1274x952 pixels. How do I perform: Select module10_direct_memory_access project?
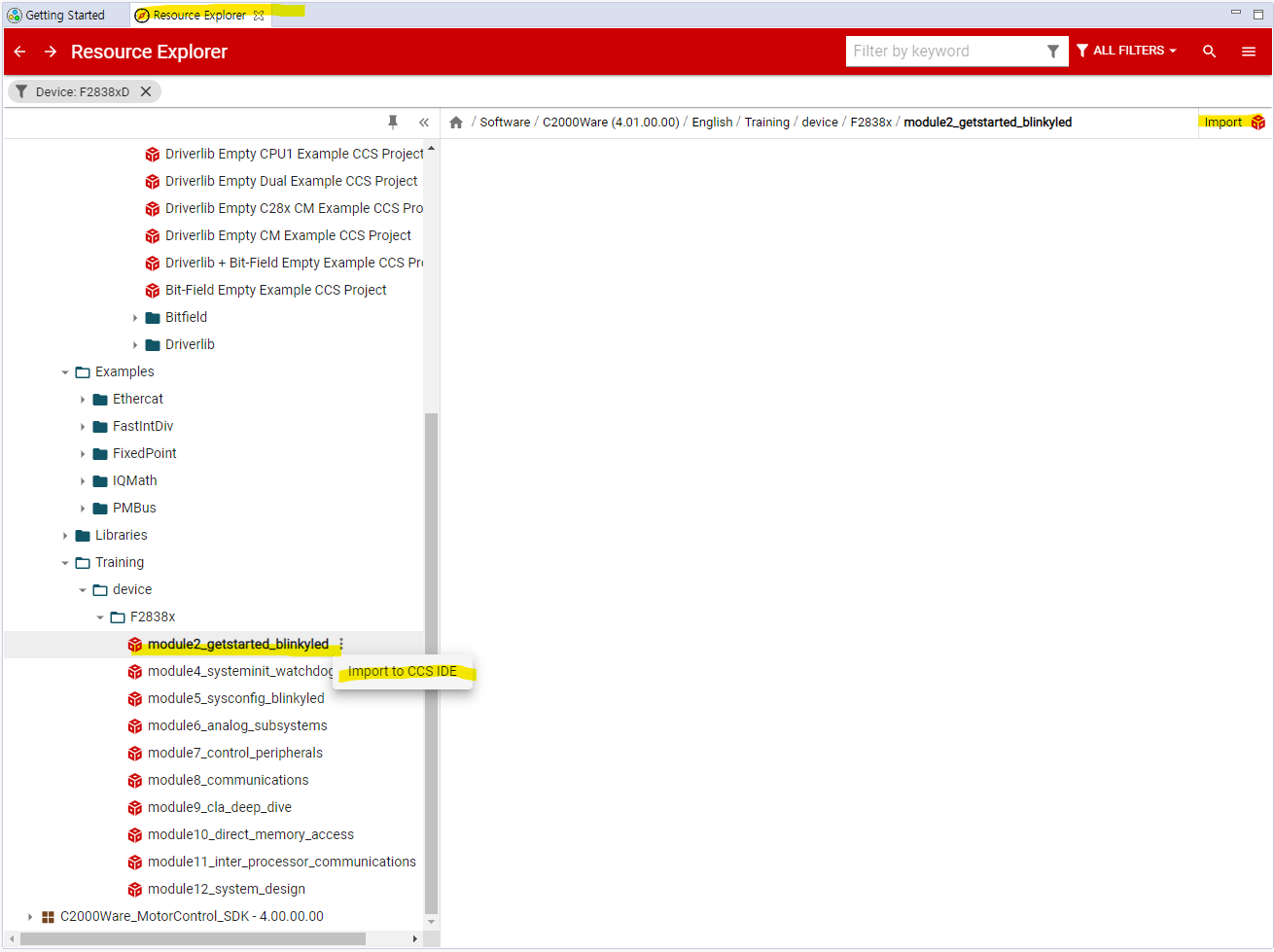pyautogui.click(x=251, y=835)
